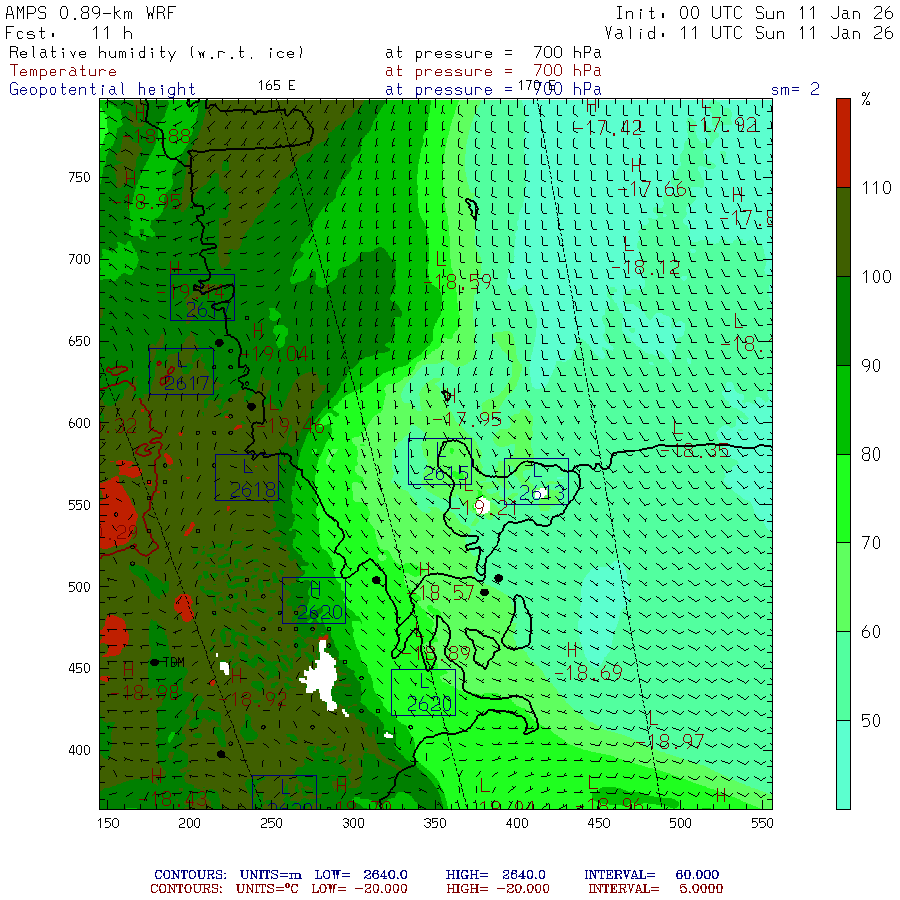Click the "600" y-axis tick label
Screen dimensions: 900x900
(79, 423)
